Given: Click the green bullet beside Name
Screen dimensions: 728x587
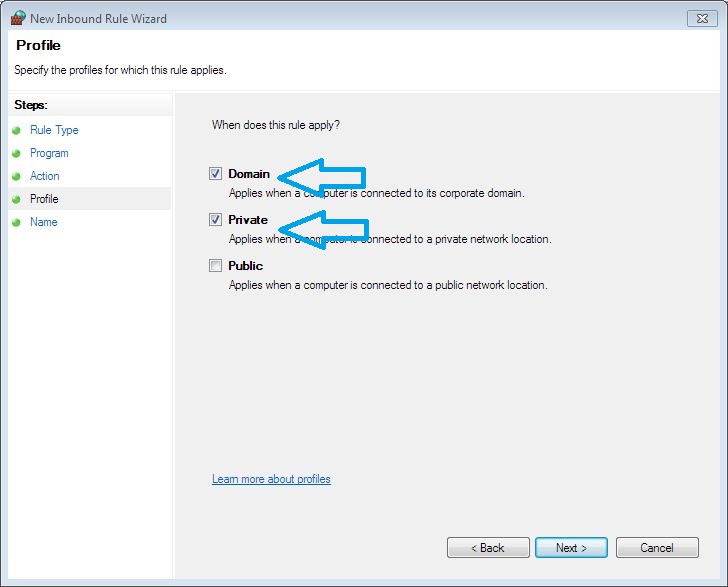Looking at the screenshot, I should (x=16, y=222).
